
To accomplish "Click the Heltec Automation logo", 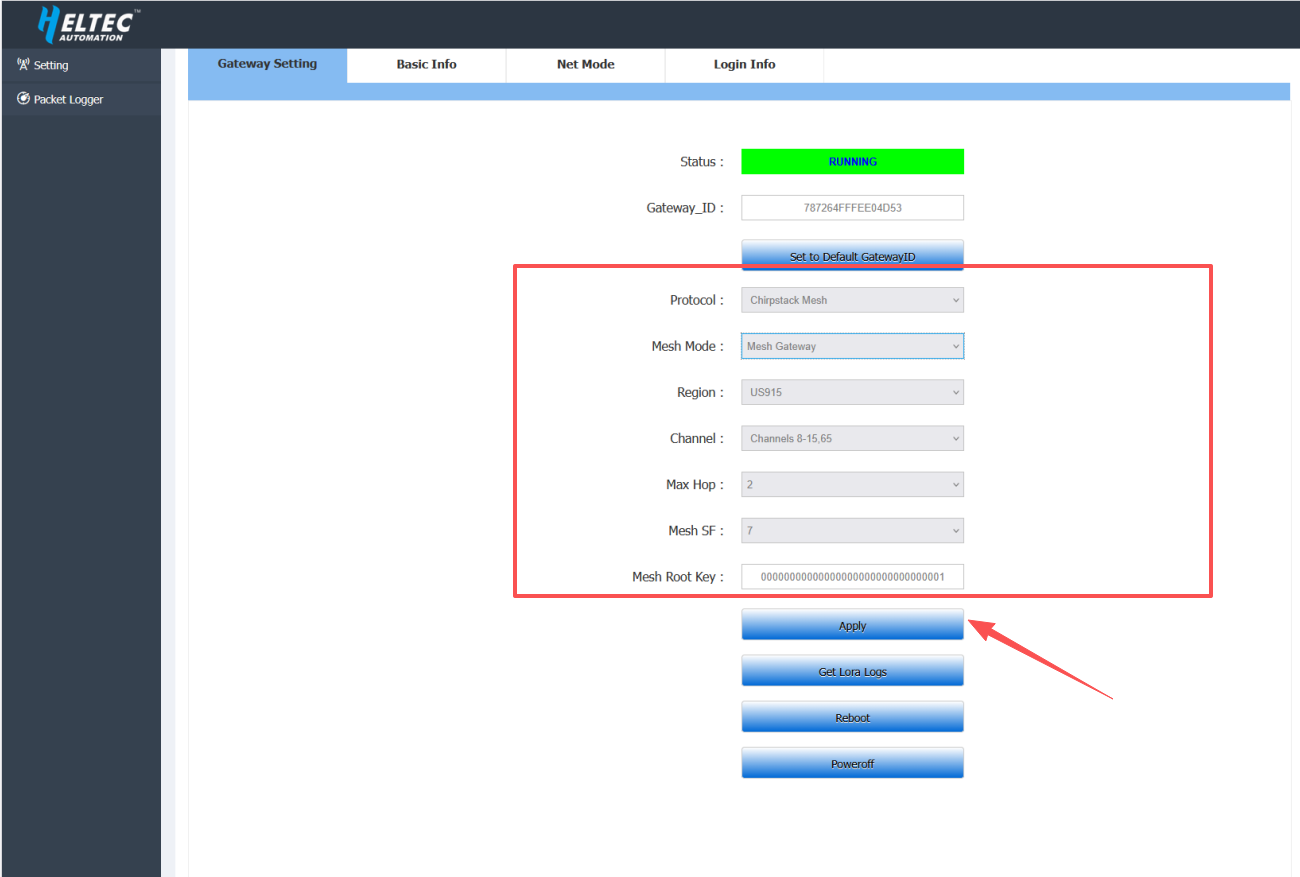I will [87, 24].
